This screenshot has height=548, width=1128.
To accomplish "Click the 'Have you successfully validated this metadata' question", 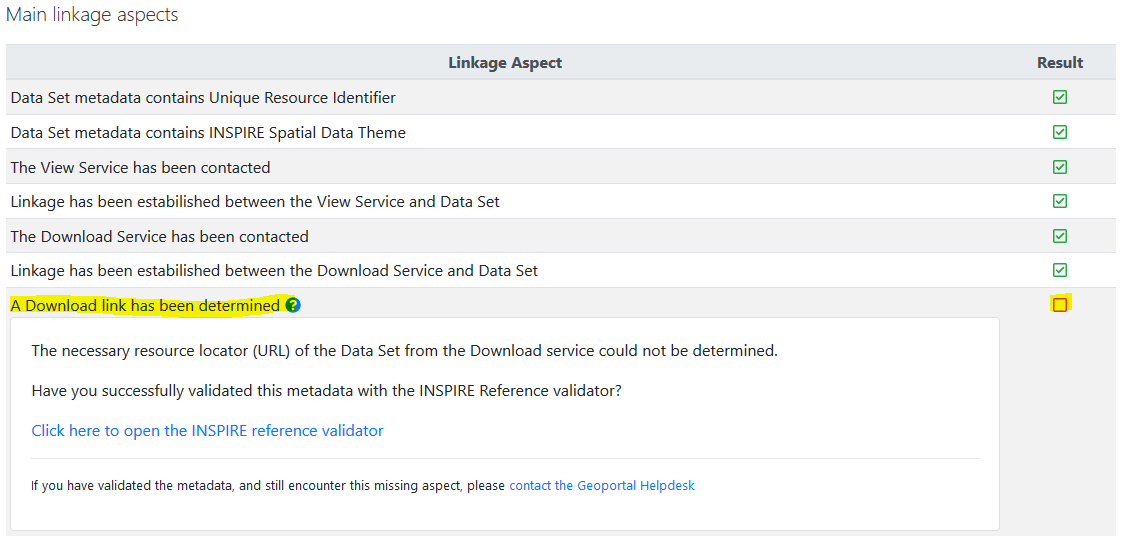I will click(326, 390).
